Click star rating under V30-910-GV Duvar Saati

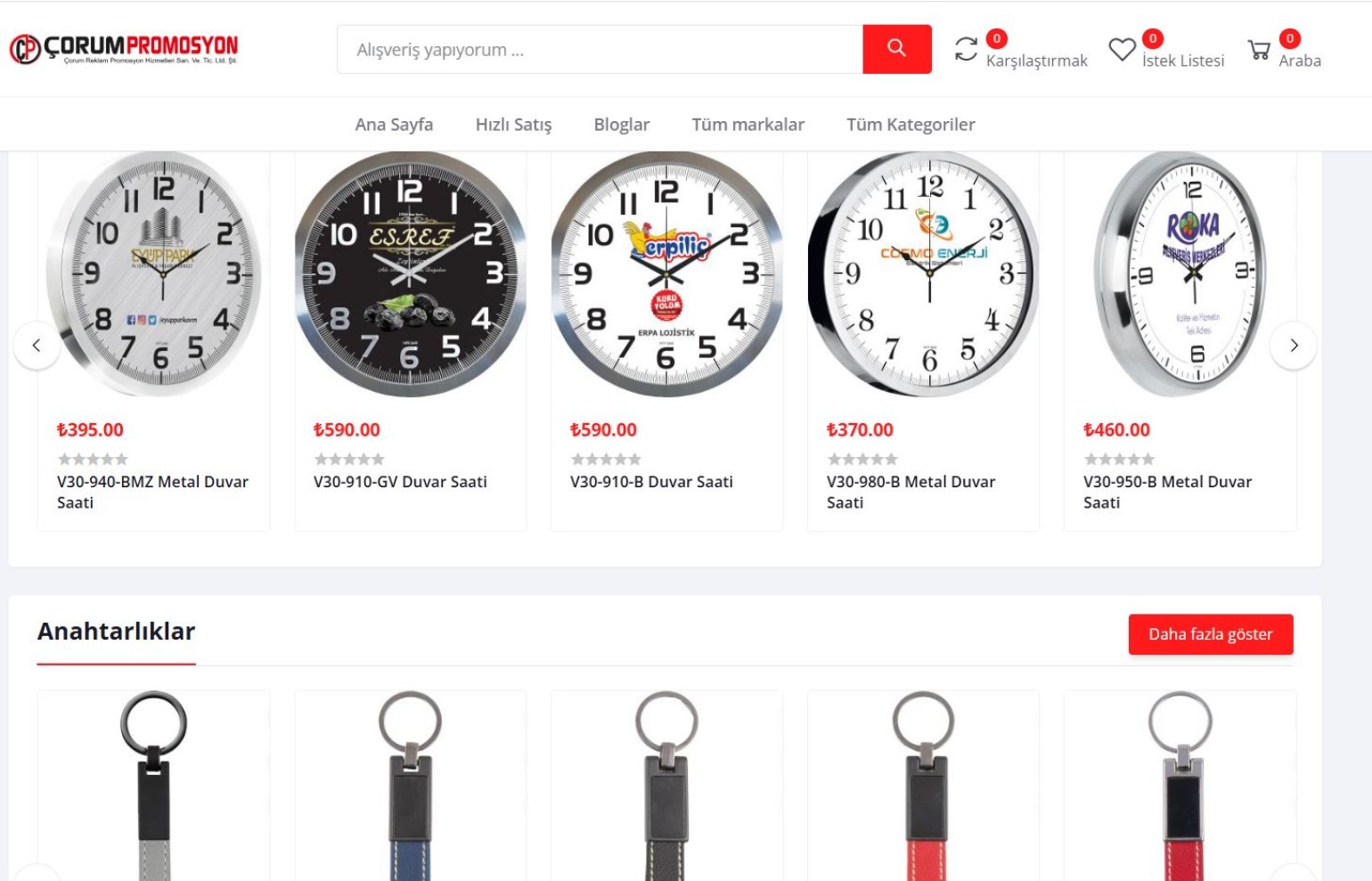tap(349, 459)
